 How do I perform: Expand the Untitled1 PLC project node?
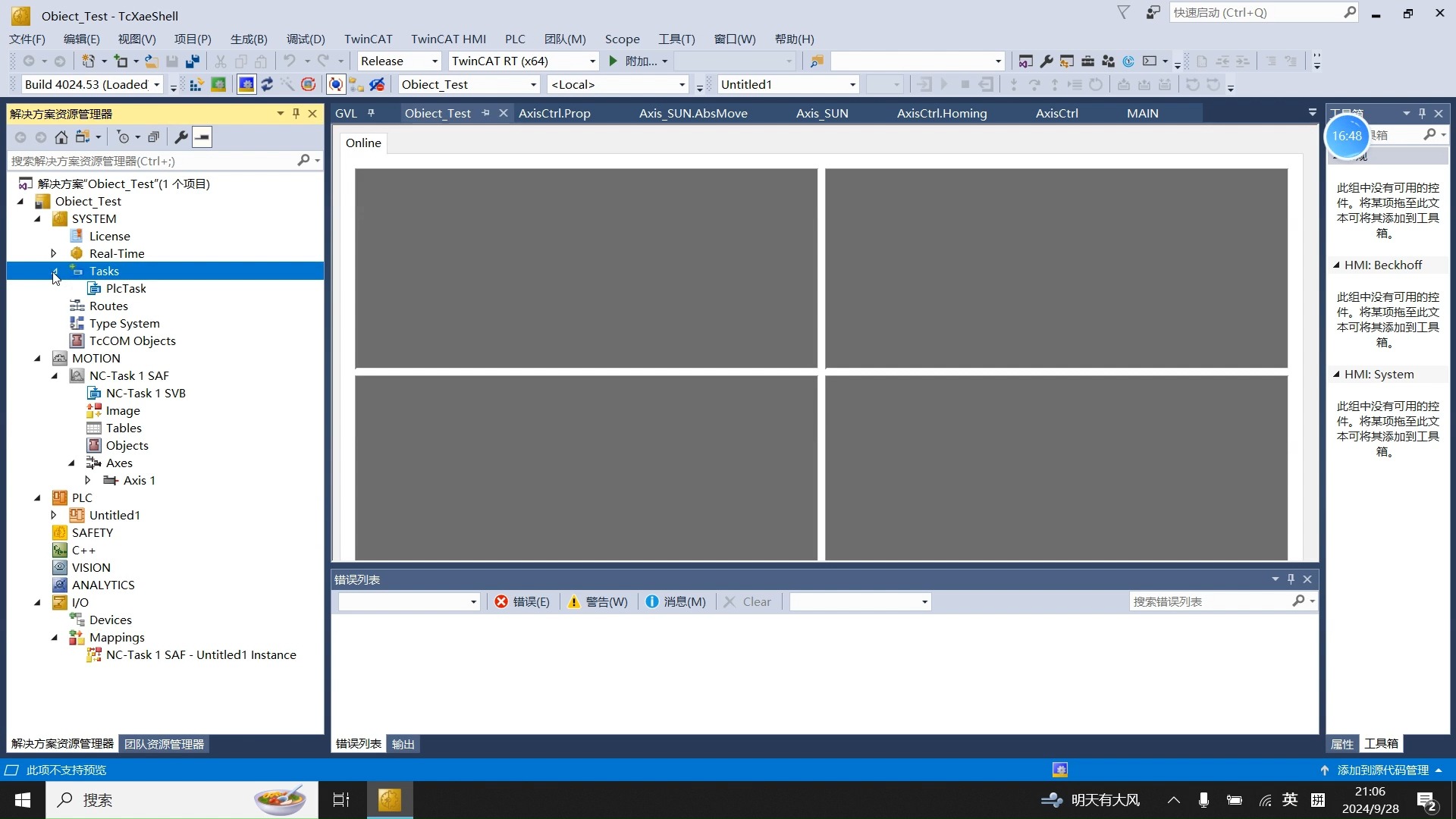coord(54,515)
